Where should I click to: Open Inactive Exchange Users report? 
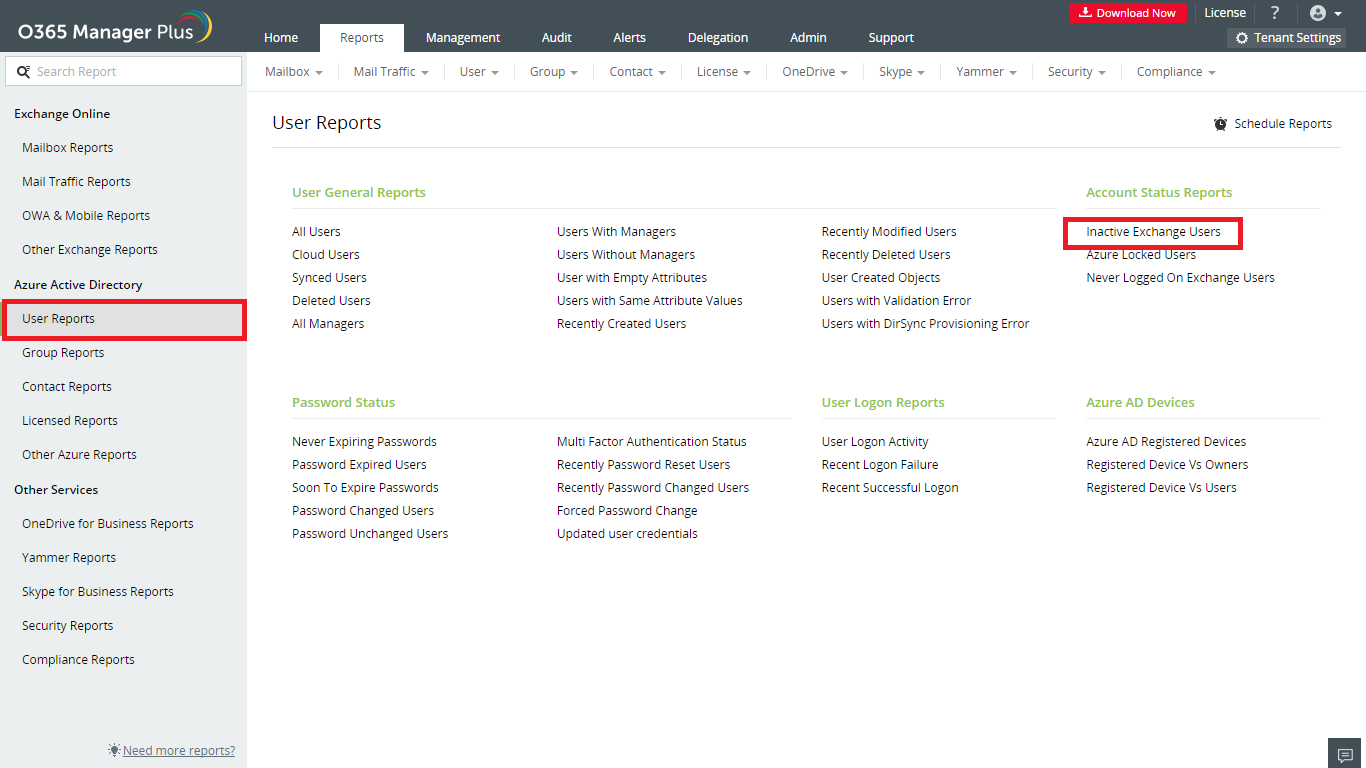click(1154, 232)
